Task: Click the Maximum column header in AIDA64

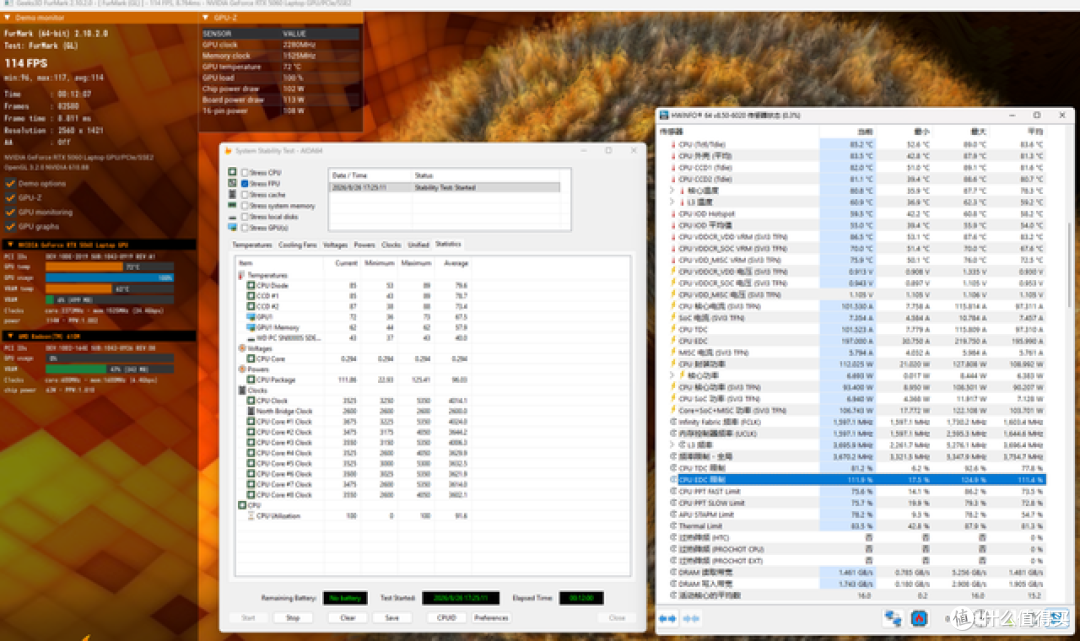Action: point(416,263)
